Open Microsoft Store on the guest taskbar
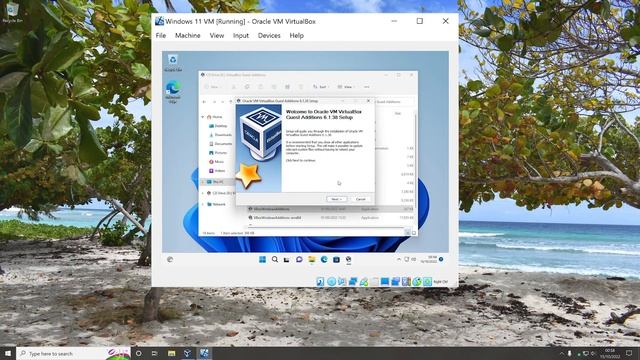This screenshot has width=640, height=360. coord(336,259)
